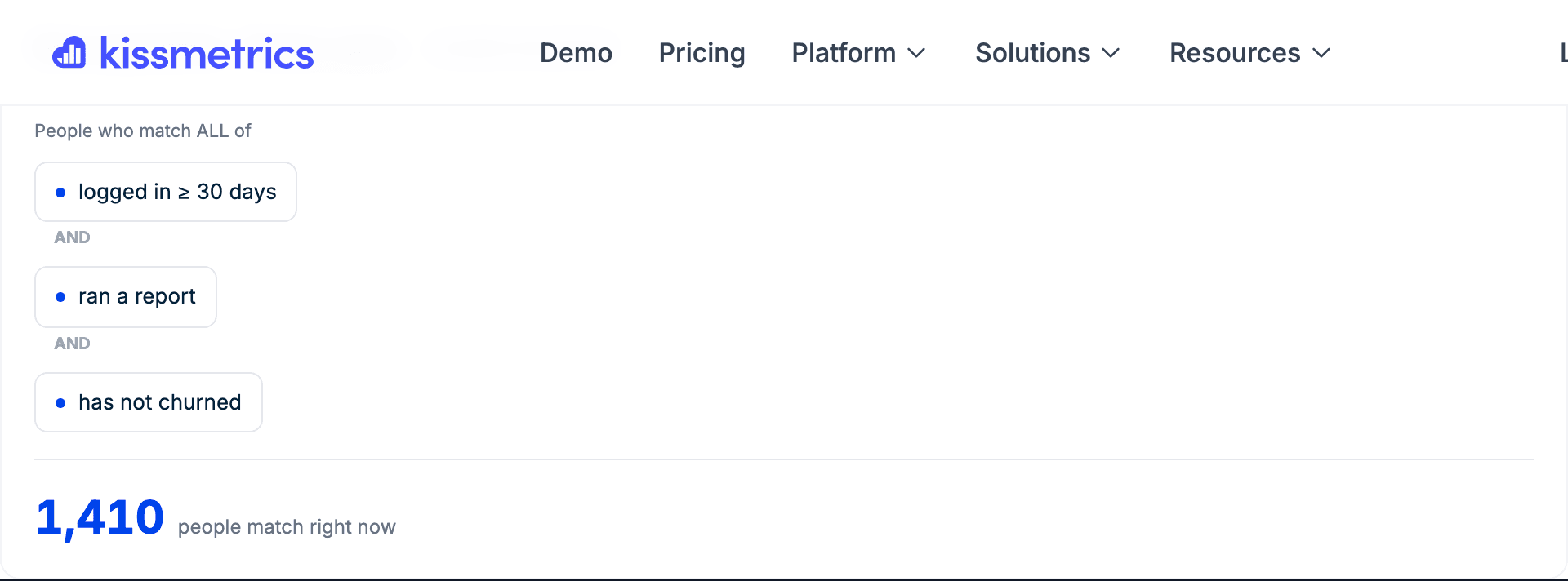Click the chevron next to Resources
This screenshot has height=581, width=1568.
coord(1321,54)
